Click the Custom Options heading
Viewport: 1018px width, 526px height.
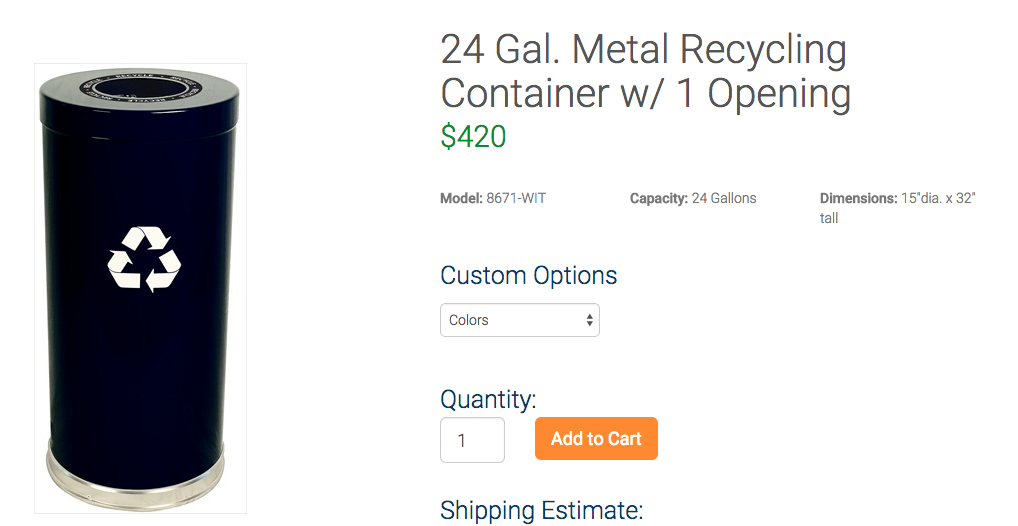(528, 276)
